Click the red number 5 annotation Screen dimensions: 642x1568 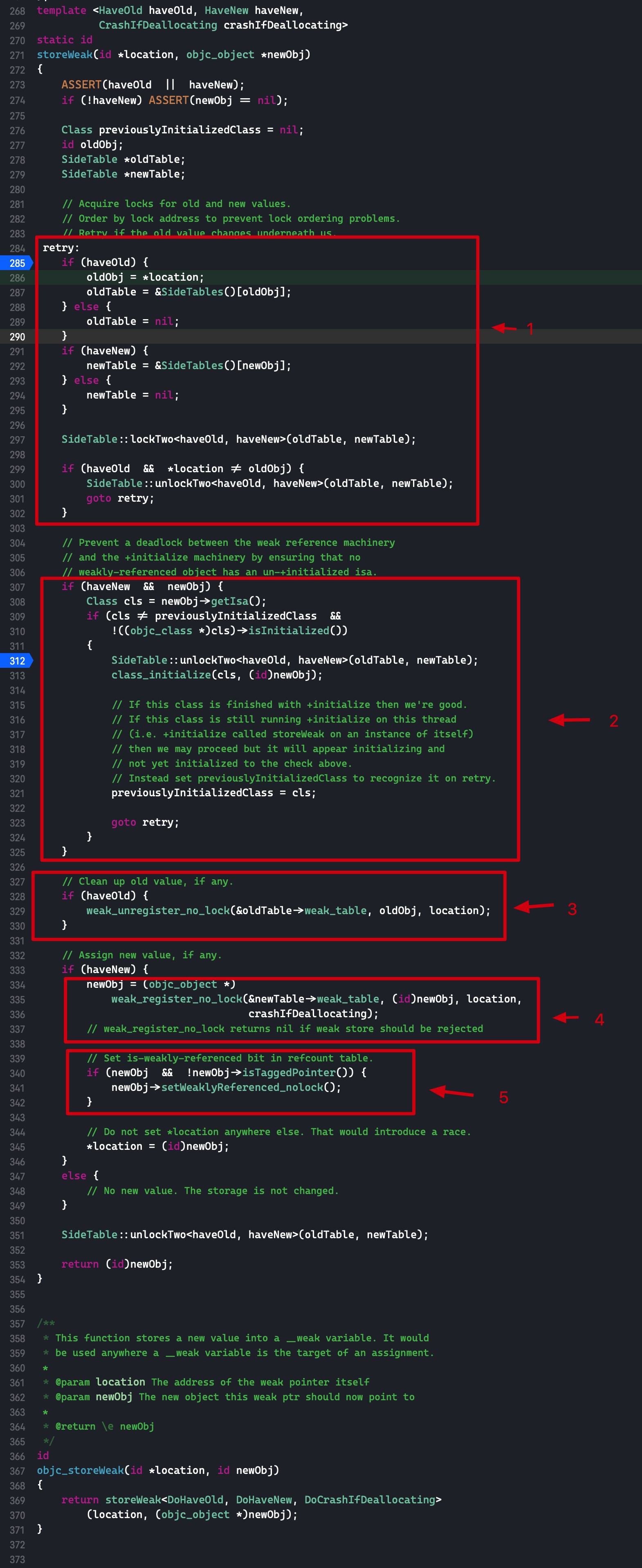click(x=503, y=1097)
